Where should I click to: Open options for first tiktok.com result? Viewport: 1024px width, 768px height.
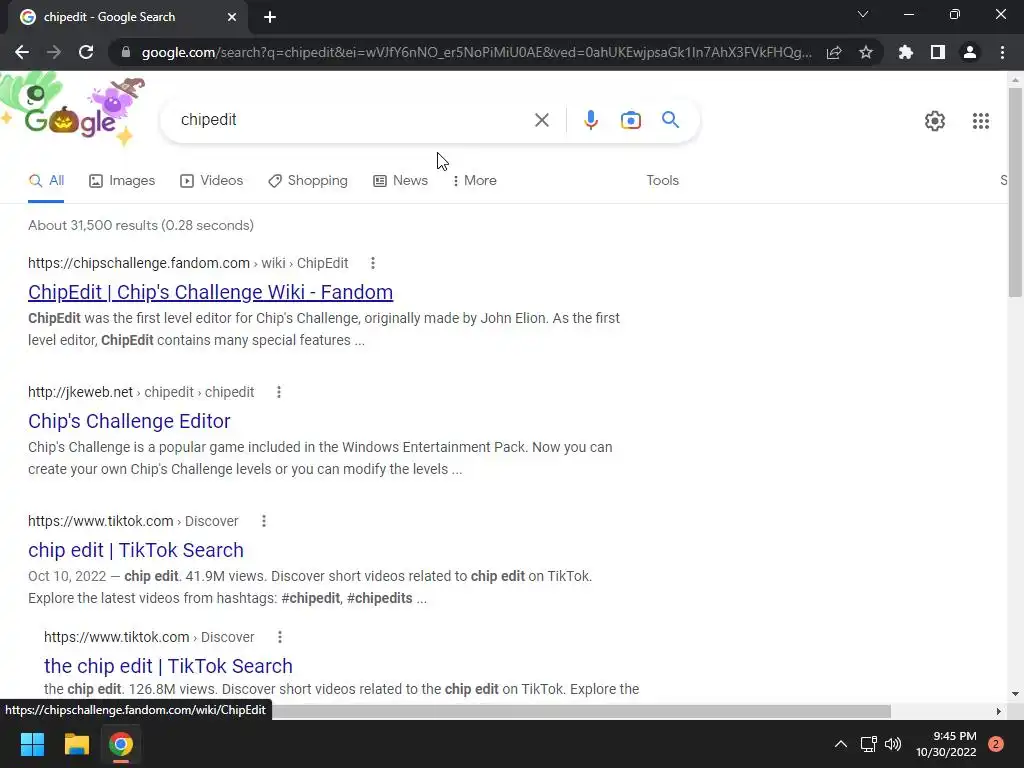coord(263,521)
